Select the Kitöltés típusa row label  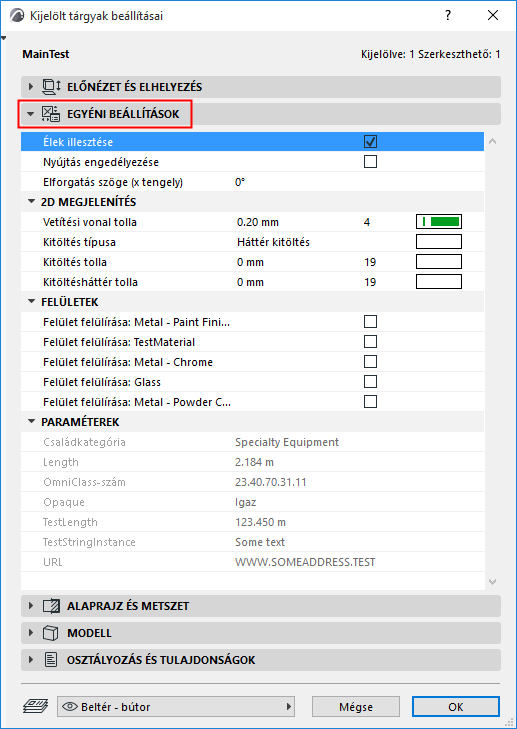click(x=79, y=242)
